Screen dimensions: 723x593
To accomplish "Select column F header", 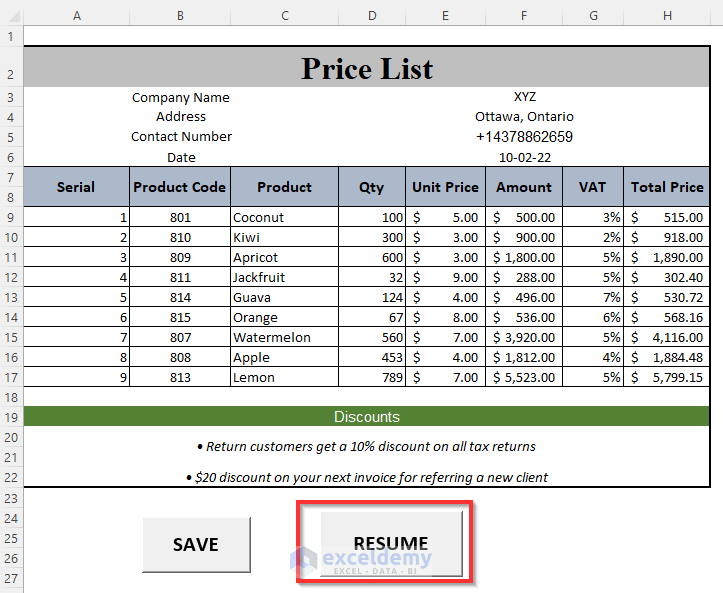I will (x=524, y=16).
